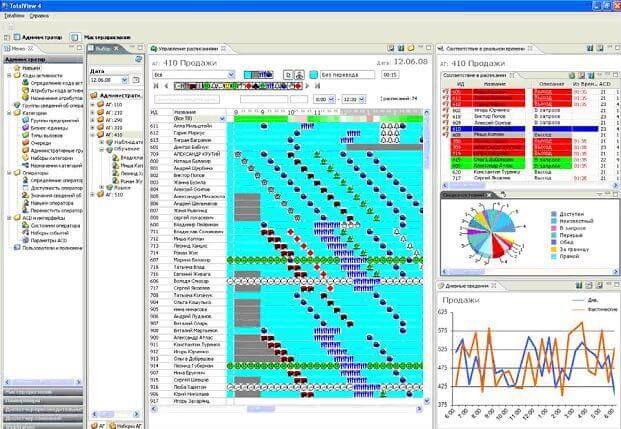Select the Языки node under АГ: 410
Viewport: 621px width, 429px height.
[122, 187]
